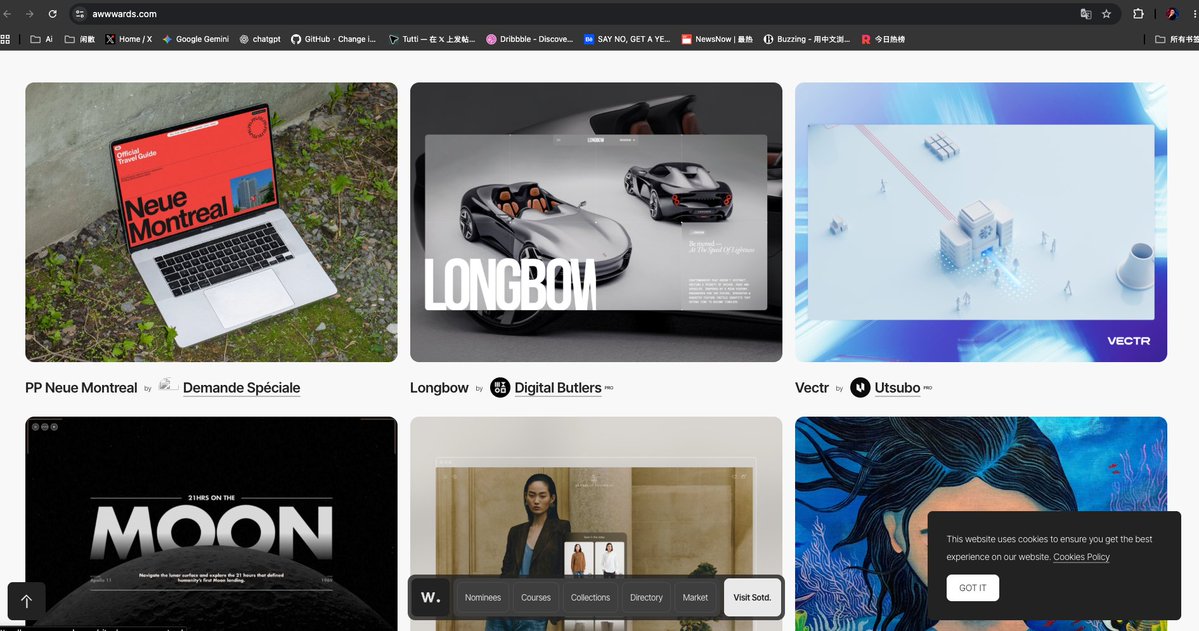
Task: Click the scroll-to-top arrow button
Action: (27, 601)
